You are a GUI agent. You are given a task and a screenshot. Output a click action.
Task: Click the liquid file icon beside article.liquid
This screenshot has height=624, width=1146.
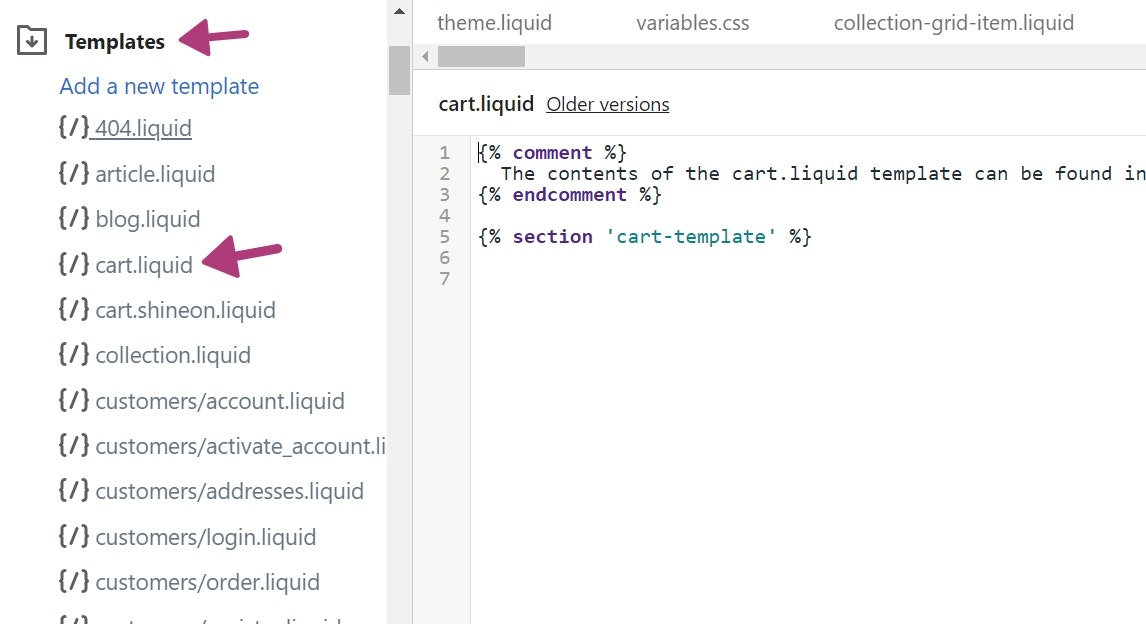pyautogui.click(x=74, y=173)
